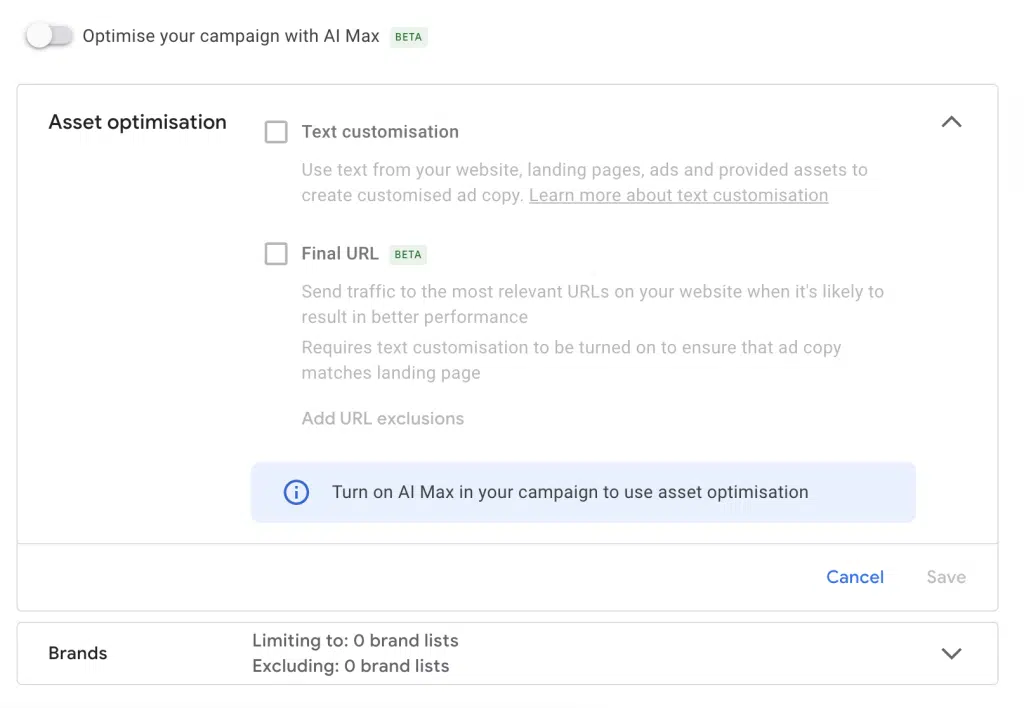
Task: Toggle the AI Max optimisation switch
Action: click(50, 36)
